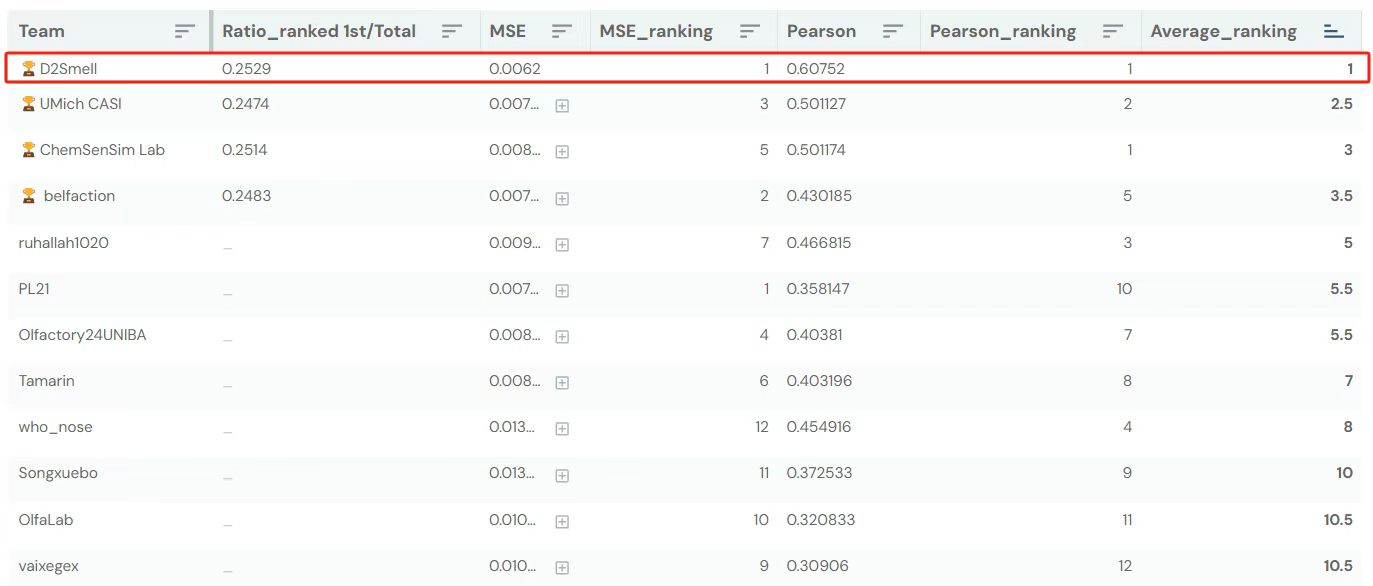Select team name vaixegex
Viewport: 1373px width, 586px height.
pos(48,566)
